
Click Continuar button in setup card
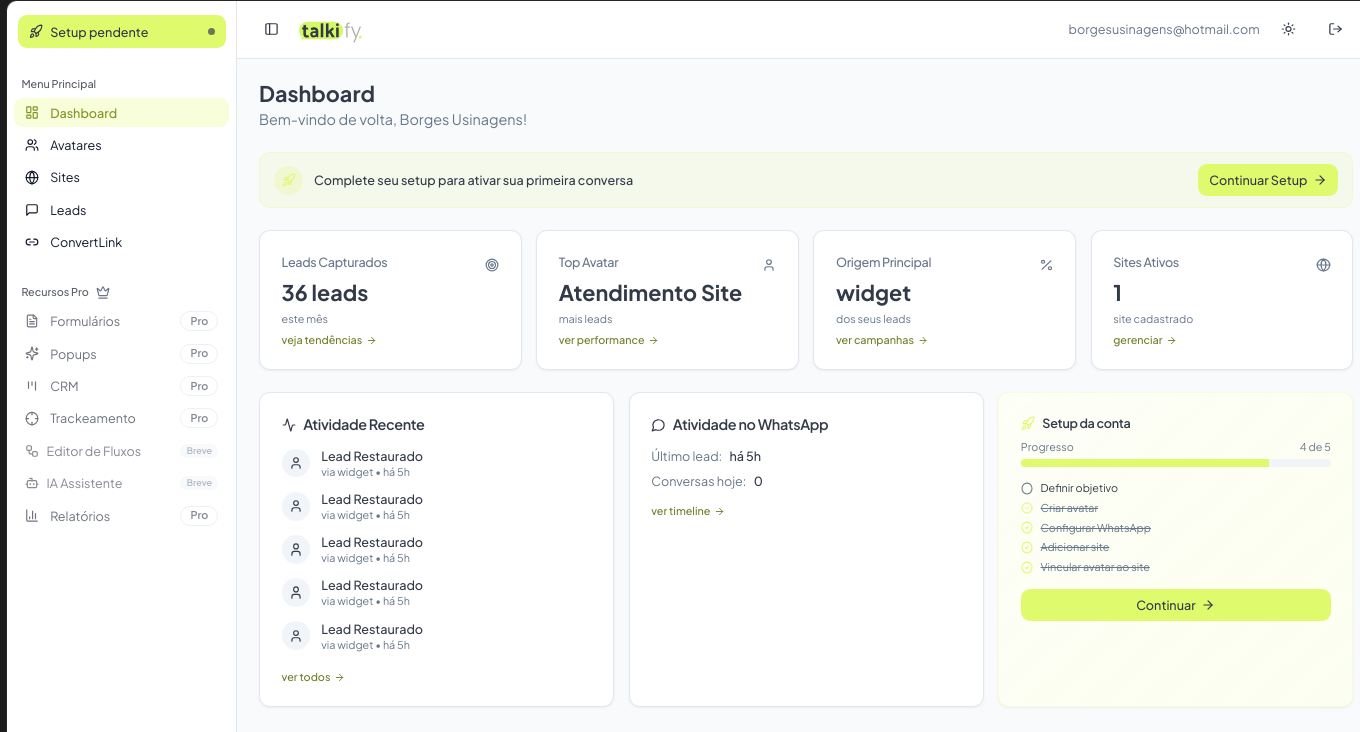point(1176,605)
